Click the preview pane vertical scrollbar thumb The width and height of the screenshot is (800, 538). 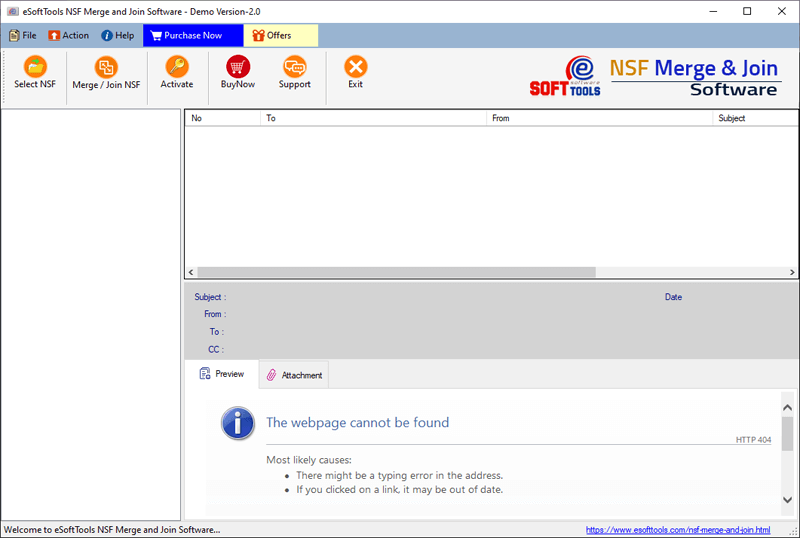(788, 434)
